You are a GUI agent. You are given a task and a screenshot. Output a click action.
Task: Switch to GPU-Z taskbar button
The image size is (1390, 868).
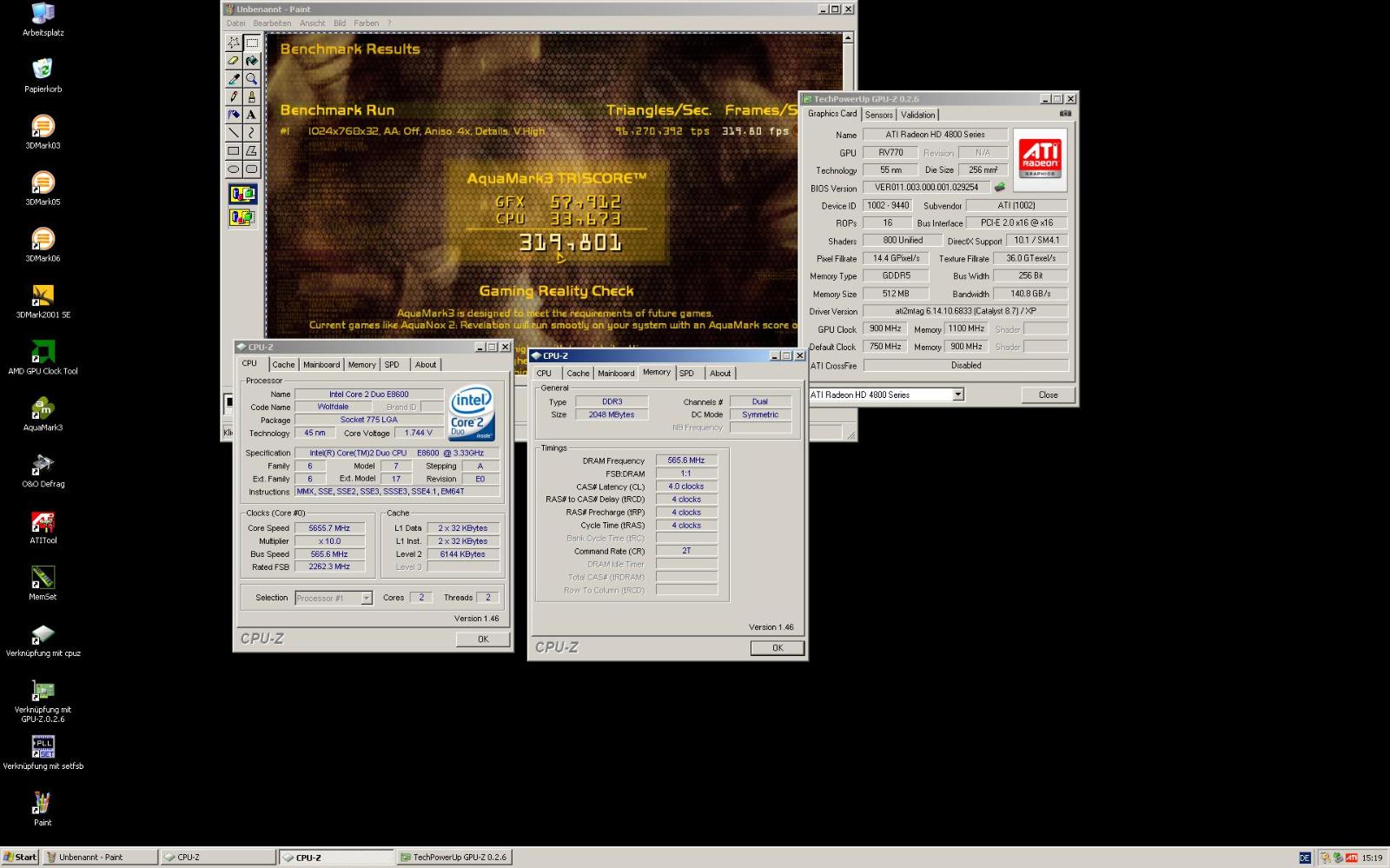coord(454,857)
